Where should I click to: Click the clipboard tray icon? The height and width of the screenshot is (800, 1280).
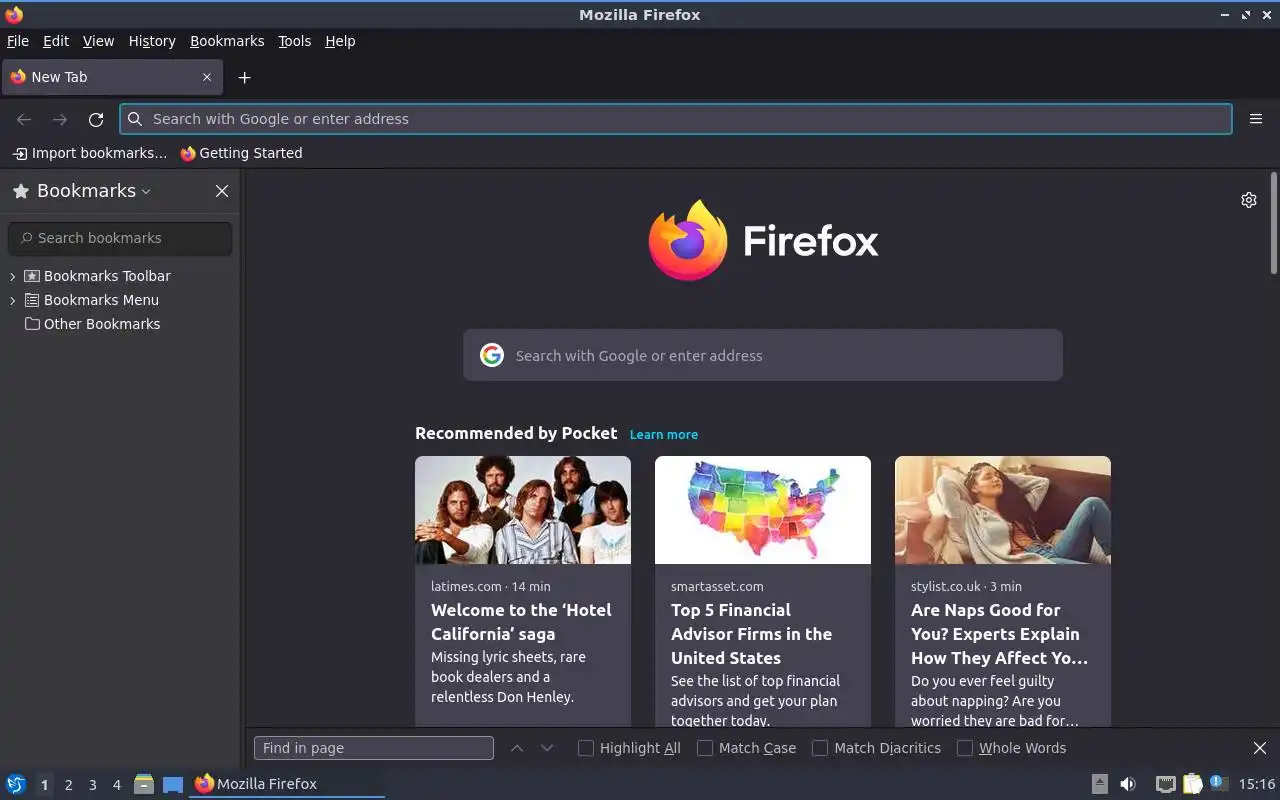point(1192,784)
